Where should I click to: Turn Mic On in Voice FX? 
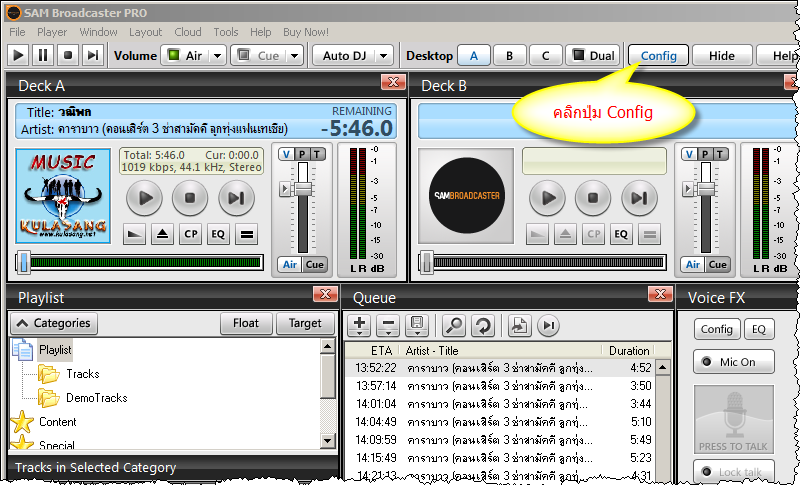click(734, 362)
